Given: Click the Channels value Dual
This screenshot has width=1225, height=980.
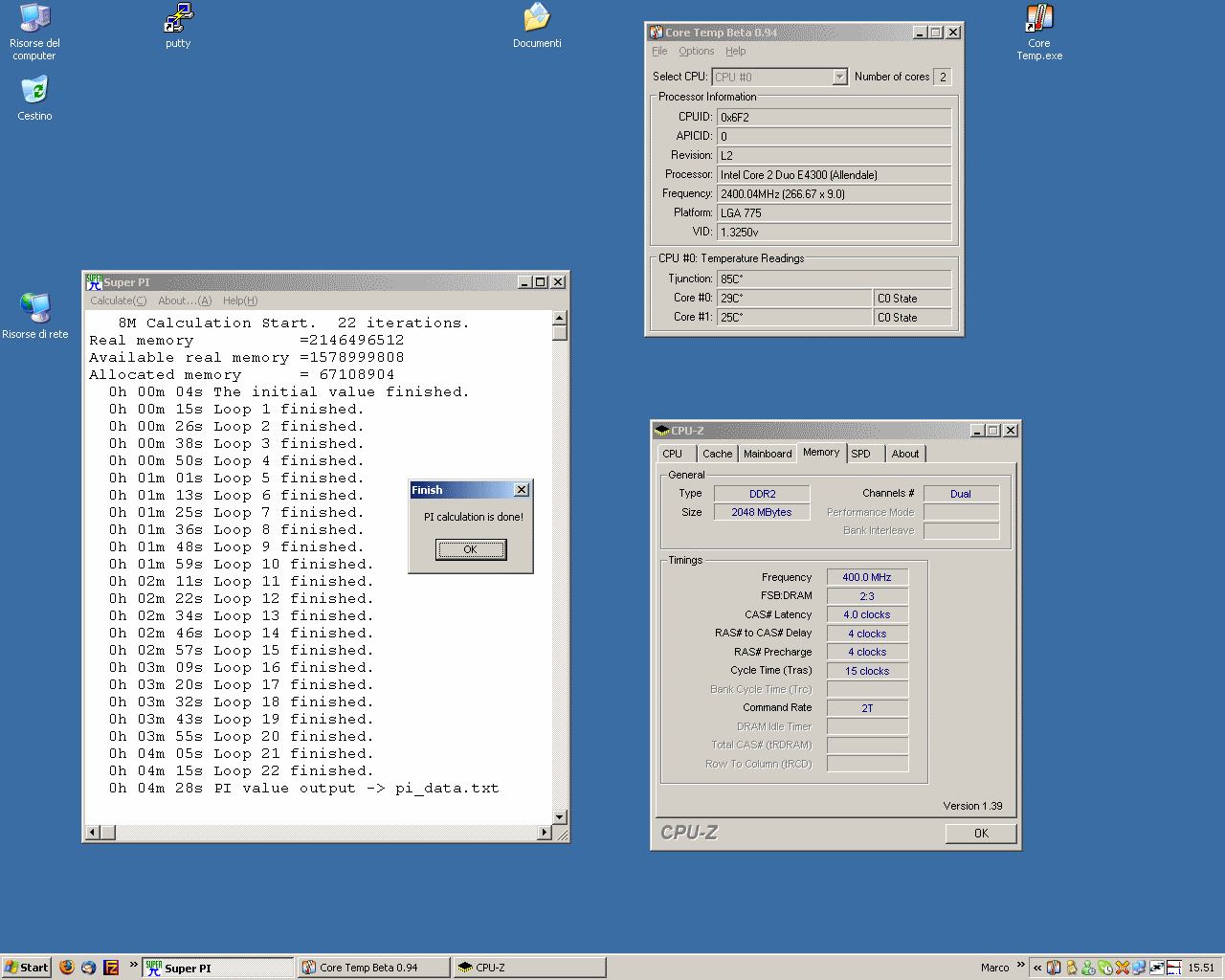Looking at the screenshot, I should pyautogui.click(x=961, y=494).
